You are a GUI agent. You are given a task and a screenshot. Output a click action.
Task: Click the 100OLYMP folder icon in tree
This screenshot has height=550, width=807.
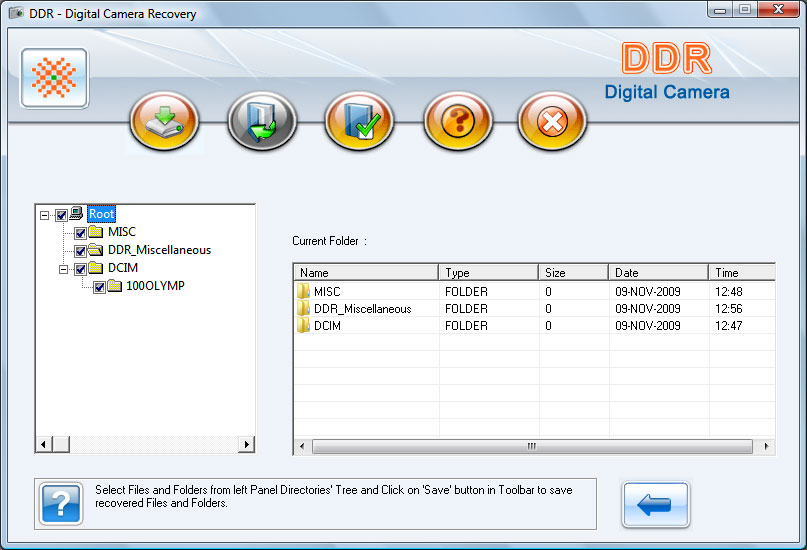[x=114, y=286]
